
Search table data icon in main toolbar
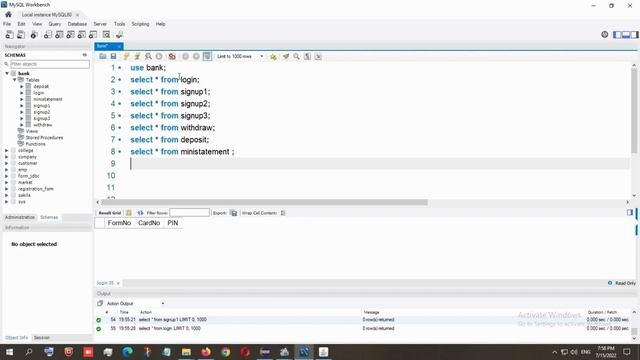pyautogui.click(x=107, y=35)
